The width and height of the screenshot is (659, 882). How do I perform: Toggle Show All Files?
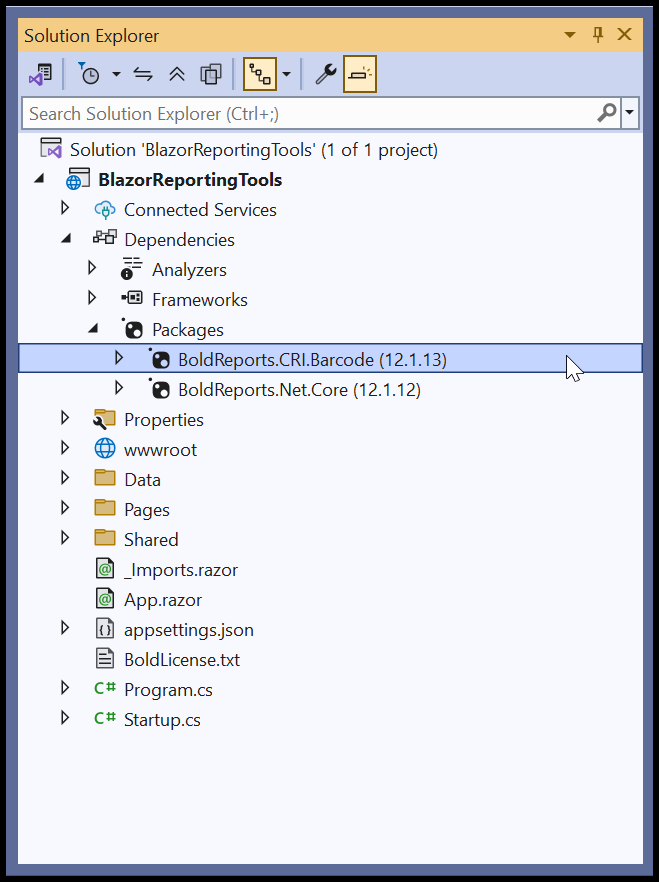click(211, 74)
